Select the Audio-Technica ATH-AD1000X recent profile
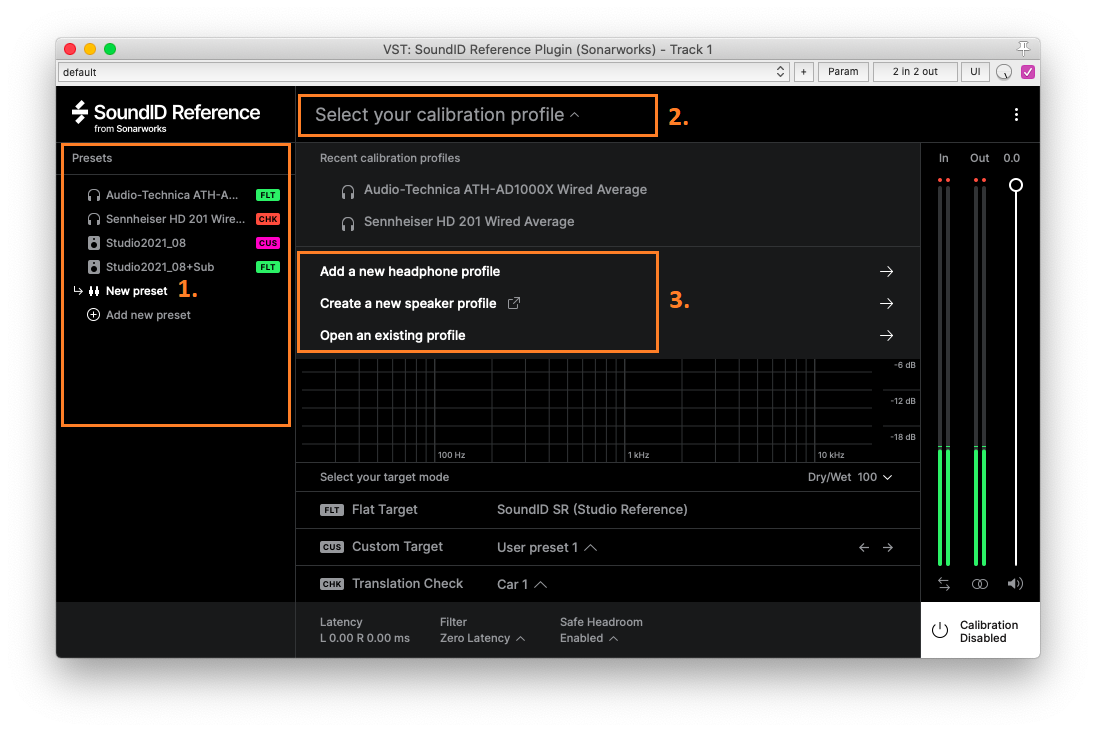This screenshot has height=732, width=1096. (x=506, y=189)
